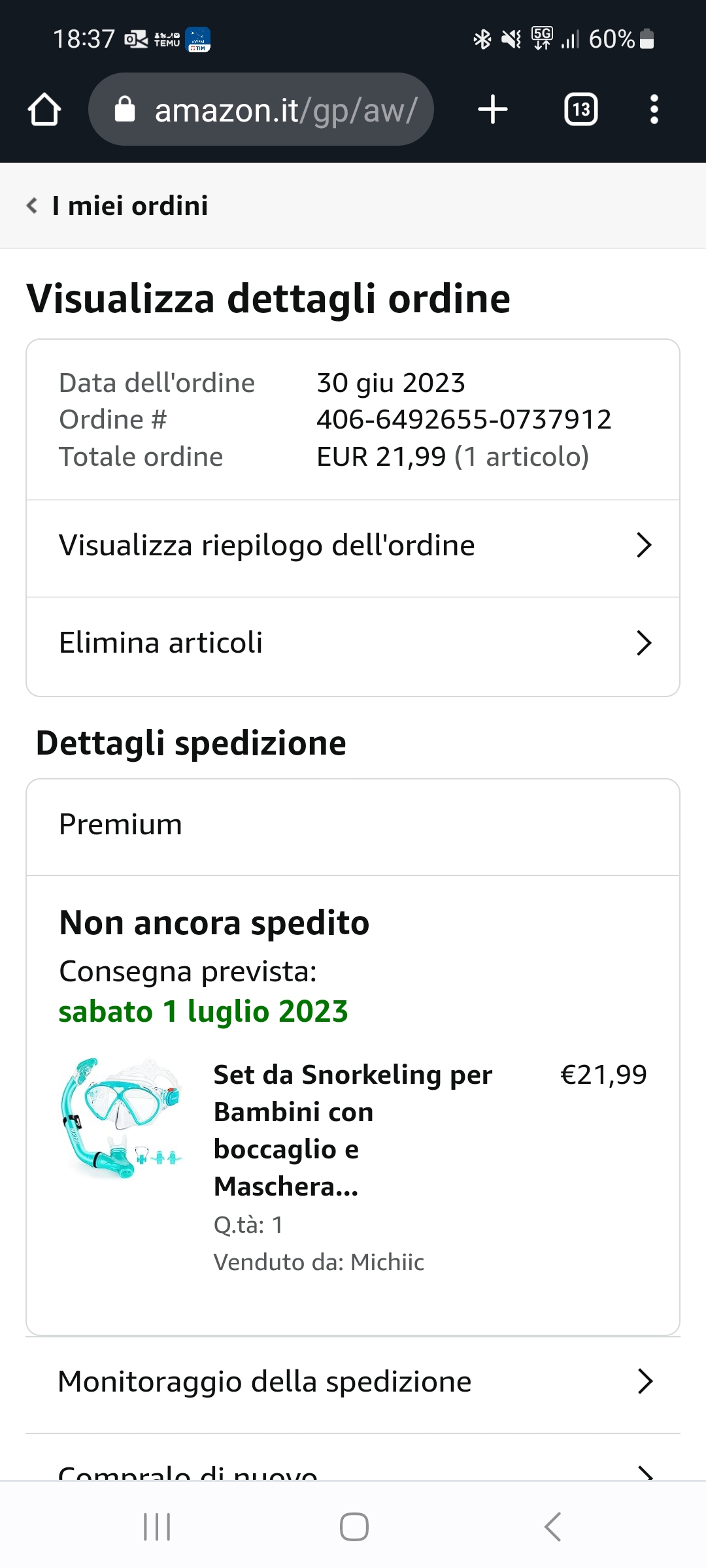
Task: Tap the Android recent apps button
Action: tap(157, 1527)
